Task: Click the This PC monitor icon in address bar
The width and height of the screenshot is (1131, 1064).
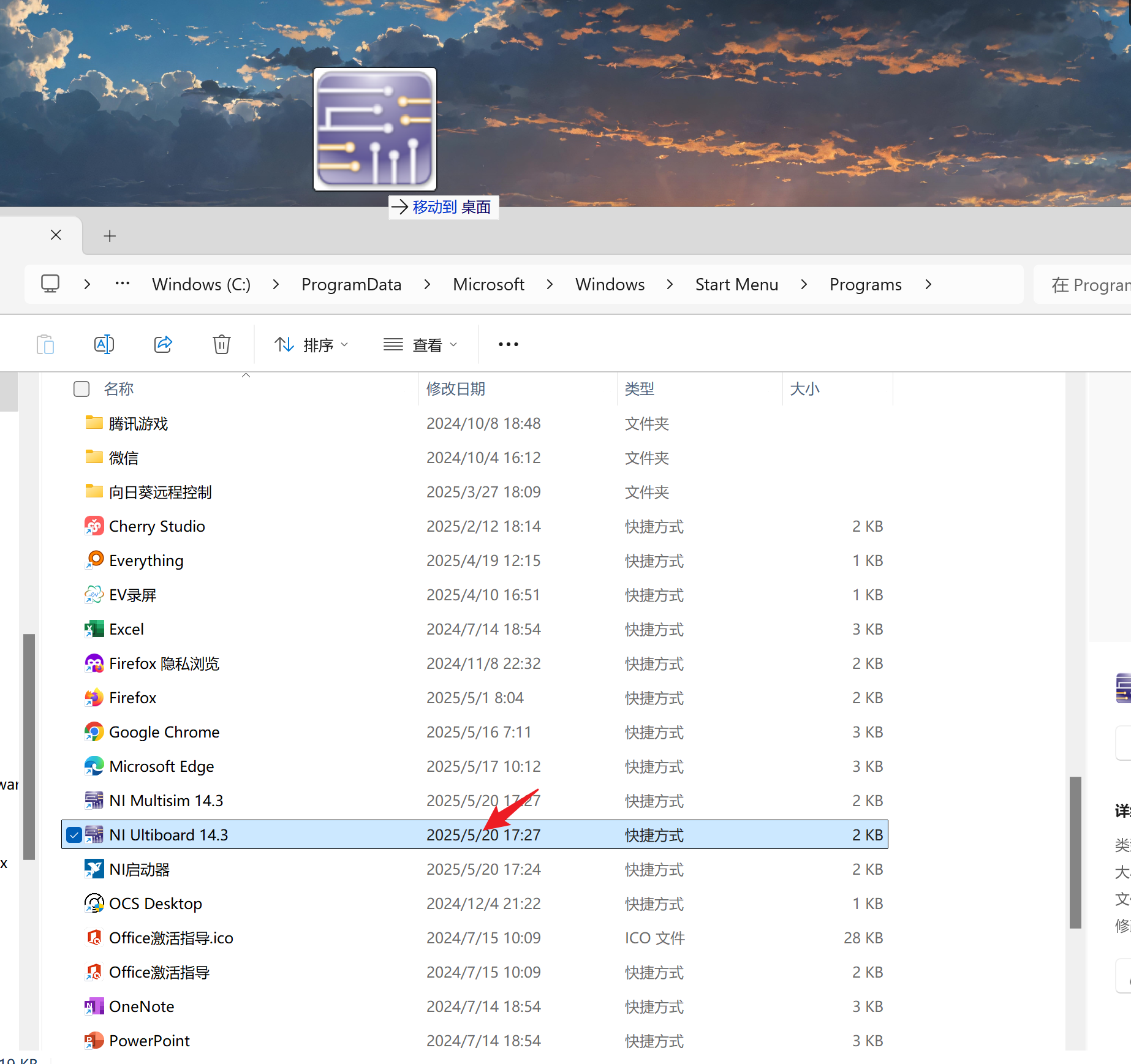Action: (x=50, y=284)
